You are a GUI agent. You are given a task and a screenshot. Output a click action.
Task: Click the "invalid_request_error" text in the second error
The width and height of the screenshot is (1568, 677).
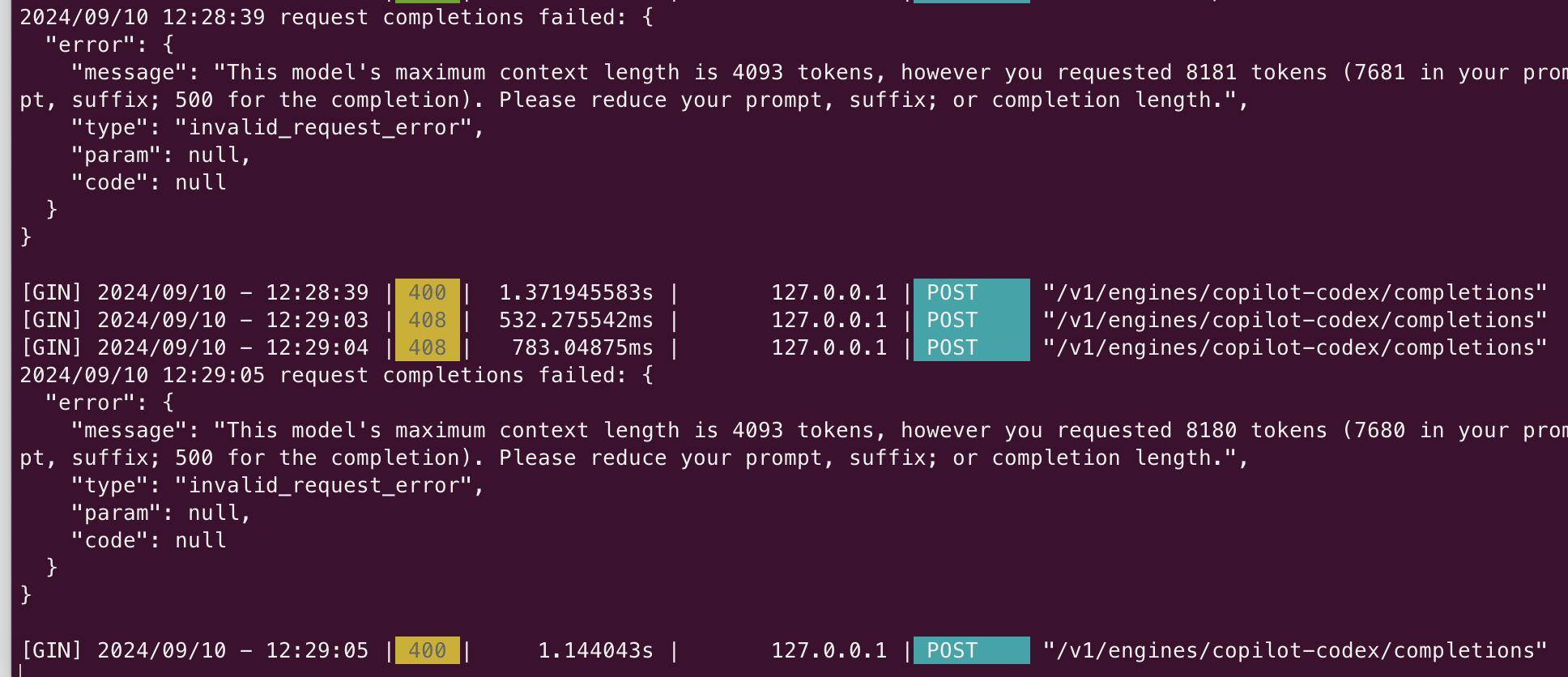pos(323,486)
